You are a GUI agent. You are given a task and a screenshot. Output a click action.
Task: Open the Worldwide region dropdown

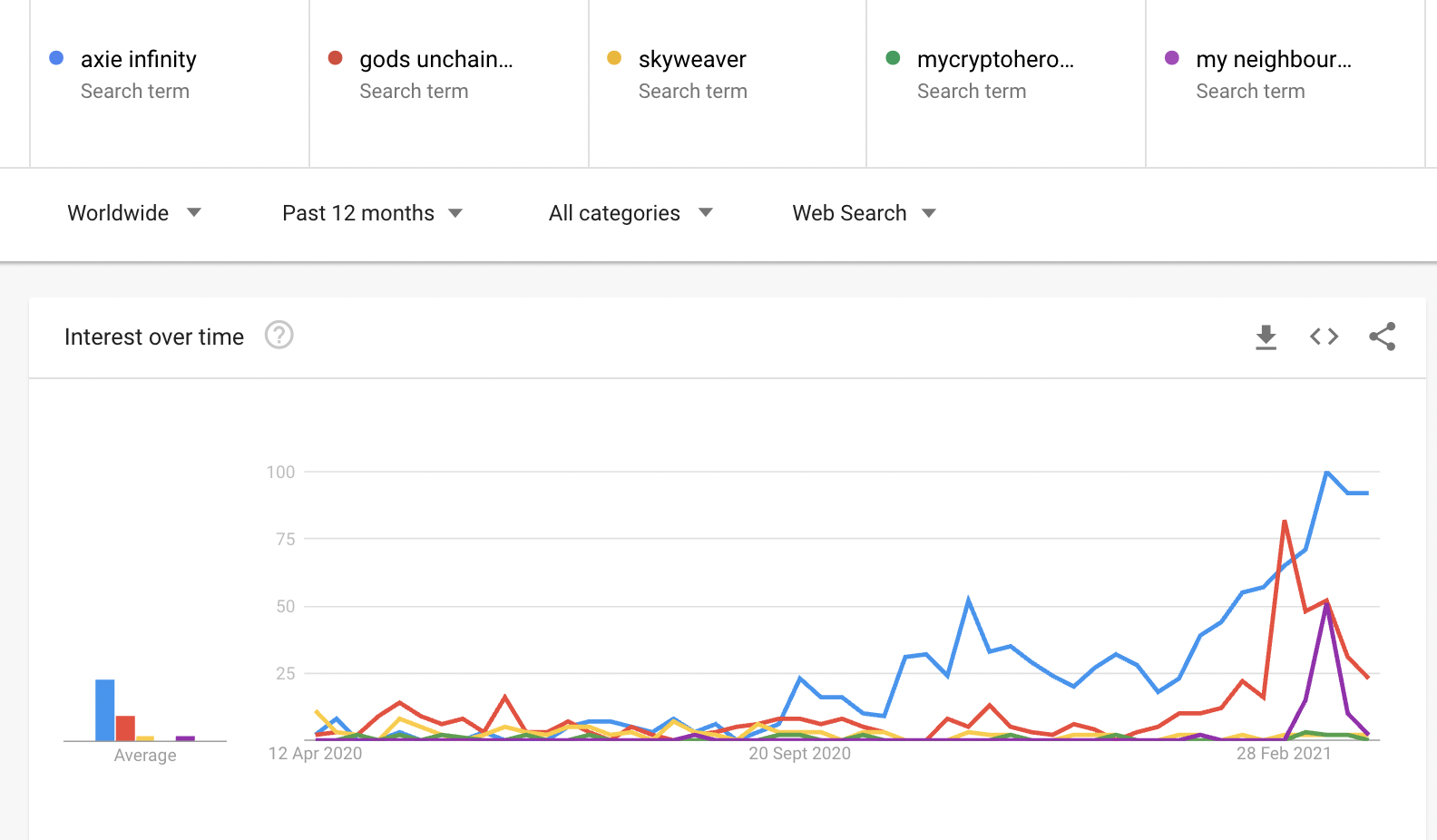tap(134, 213)
